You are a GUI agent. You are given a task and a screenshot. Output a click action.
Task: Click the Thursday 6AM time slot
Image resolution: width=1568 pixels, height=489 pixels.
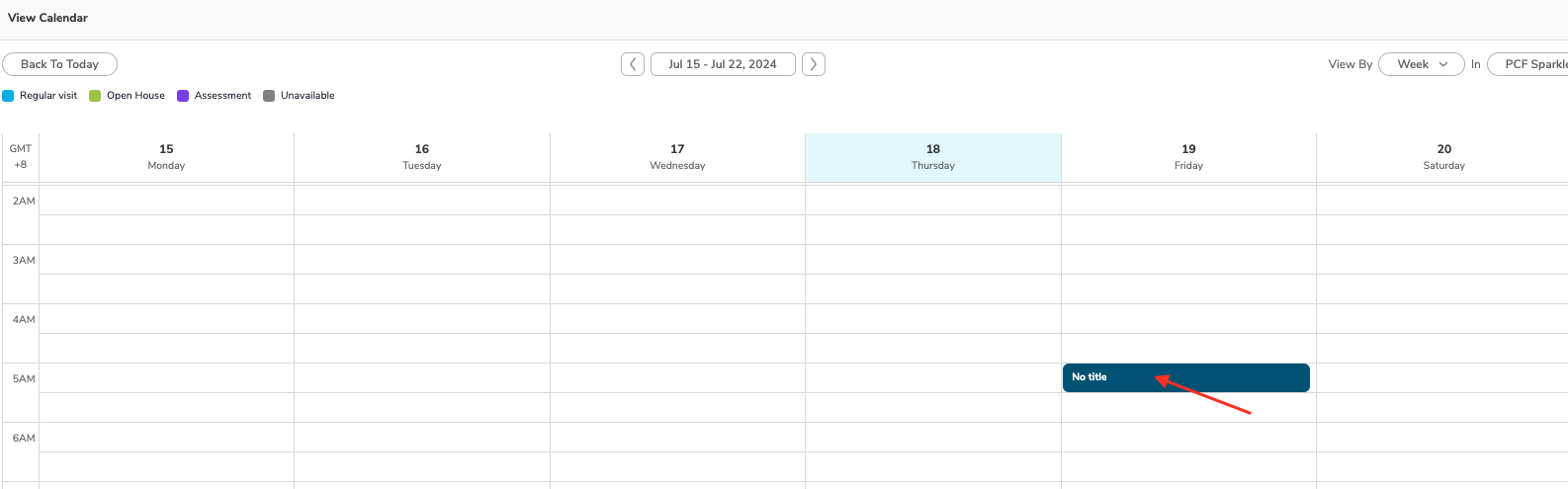pyautogui.click(x=933, y=438)
